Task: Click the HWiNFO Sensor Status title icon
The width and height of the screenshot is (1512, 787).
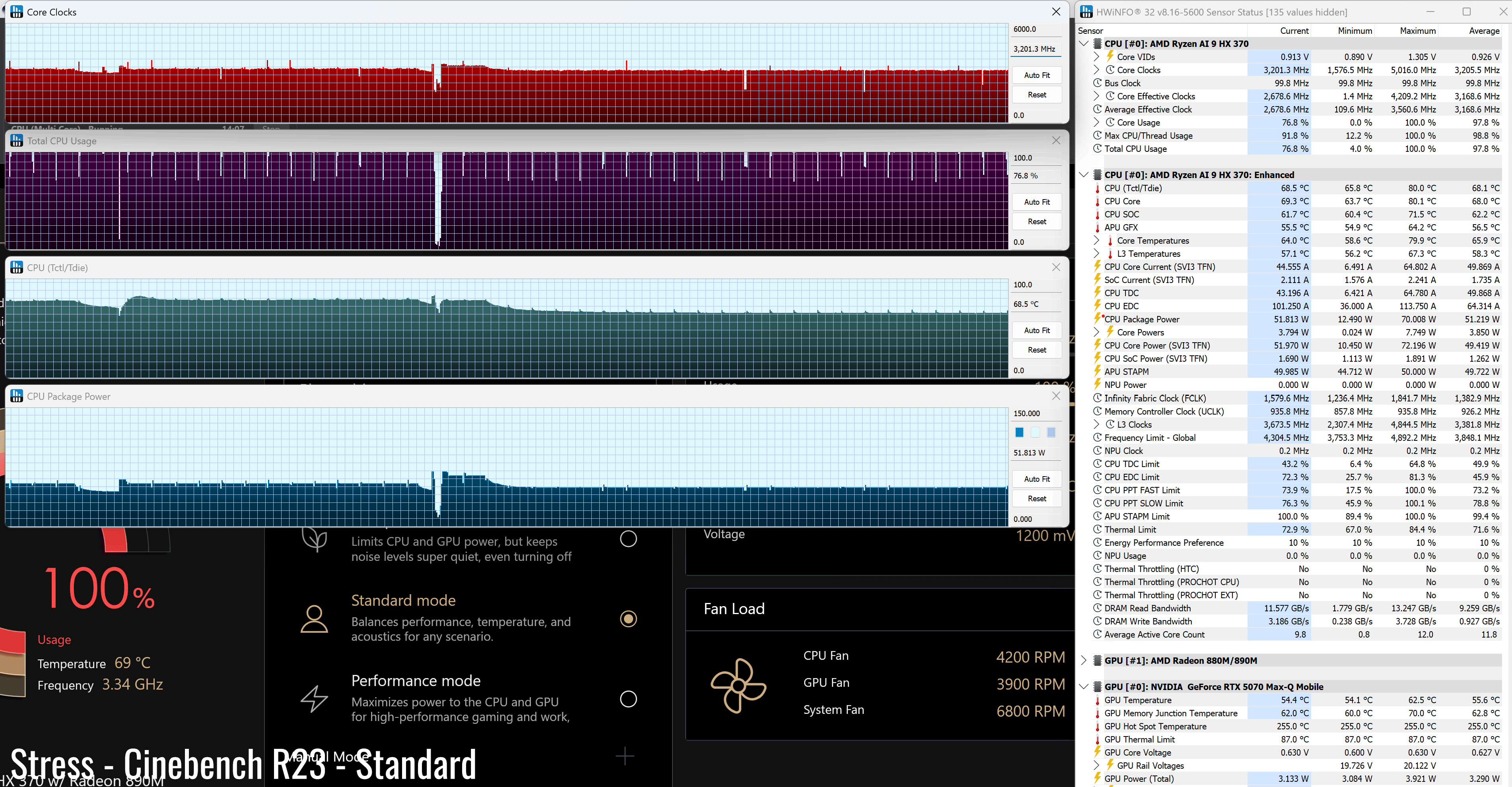Action: (1086, 12)
